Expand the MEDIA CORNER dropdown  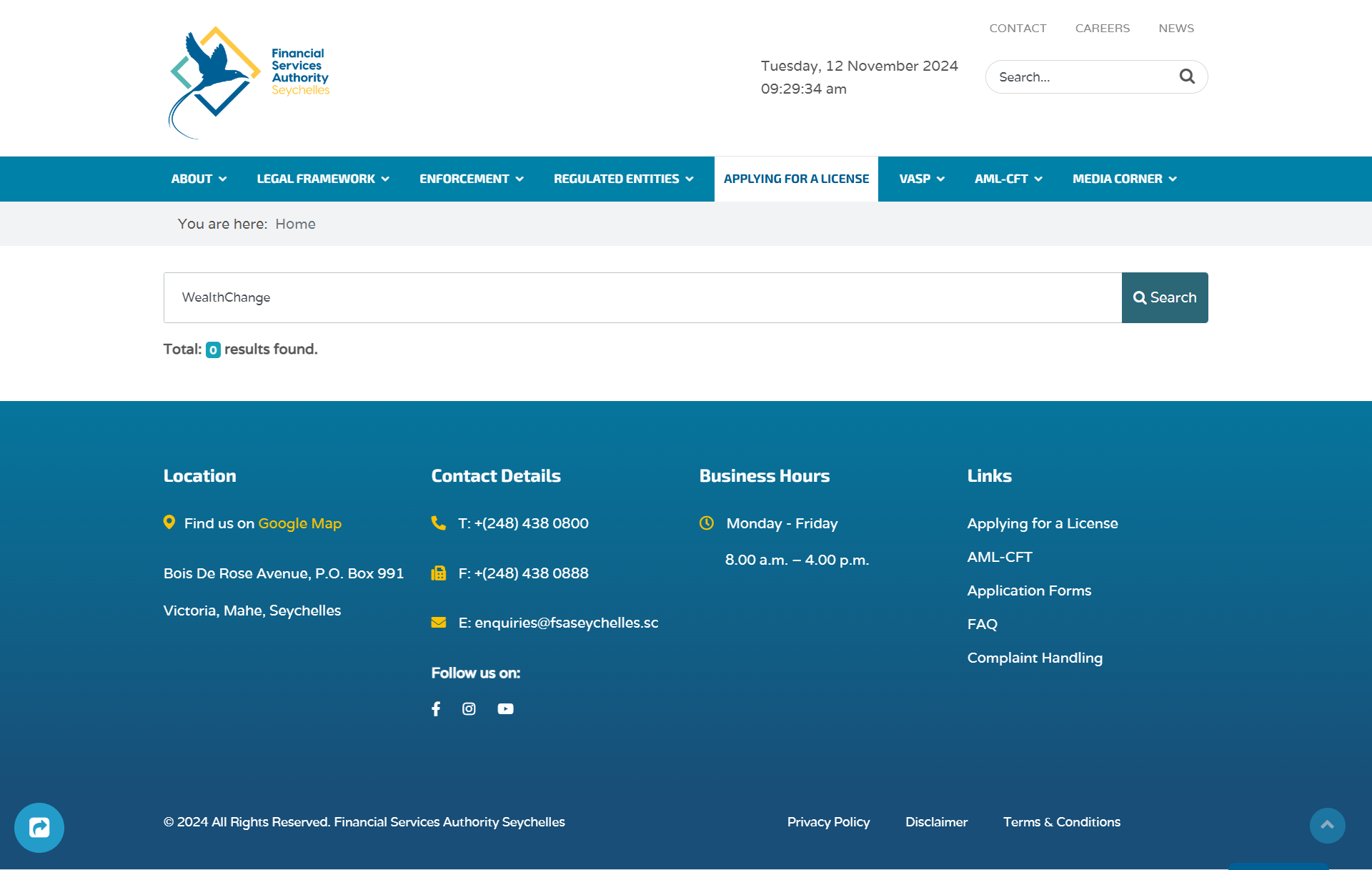coord(1125,179)
